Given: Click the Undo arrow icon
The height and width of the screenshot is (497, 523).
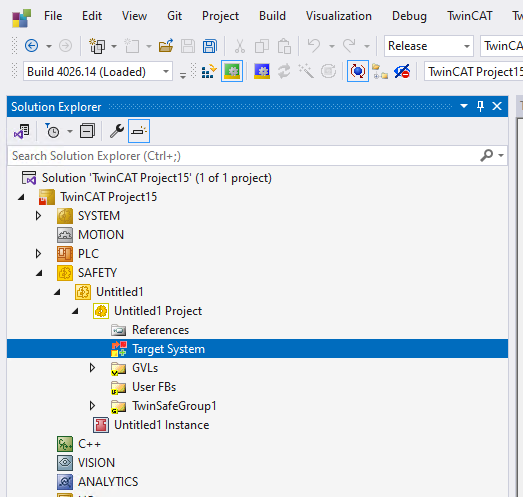Looking at the screenshot, I should click(x=314, y=45).
